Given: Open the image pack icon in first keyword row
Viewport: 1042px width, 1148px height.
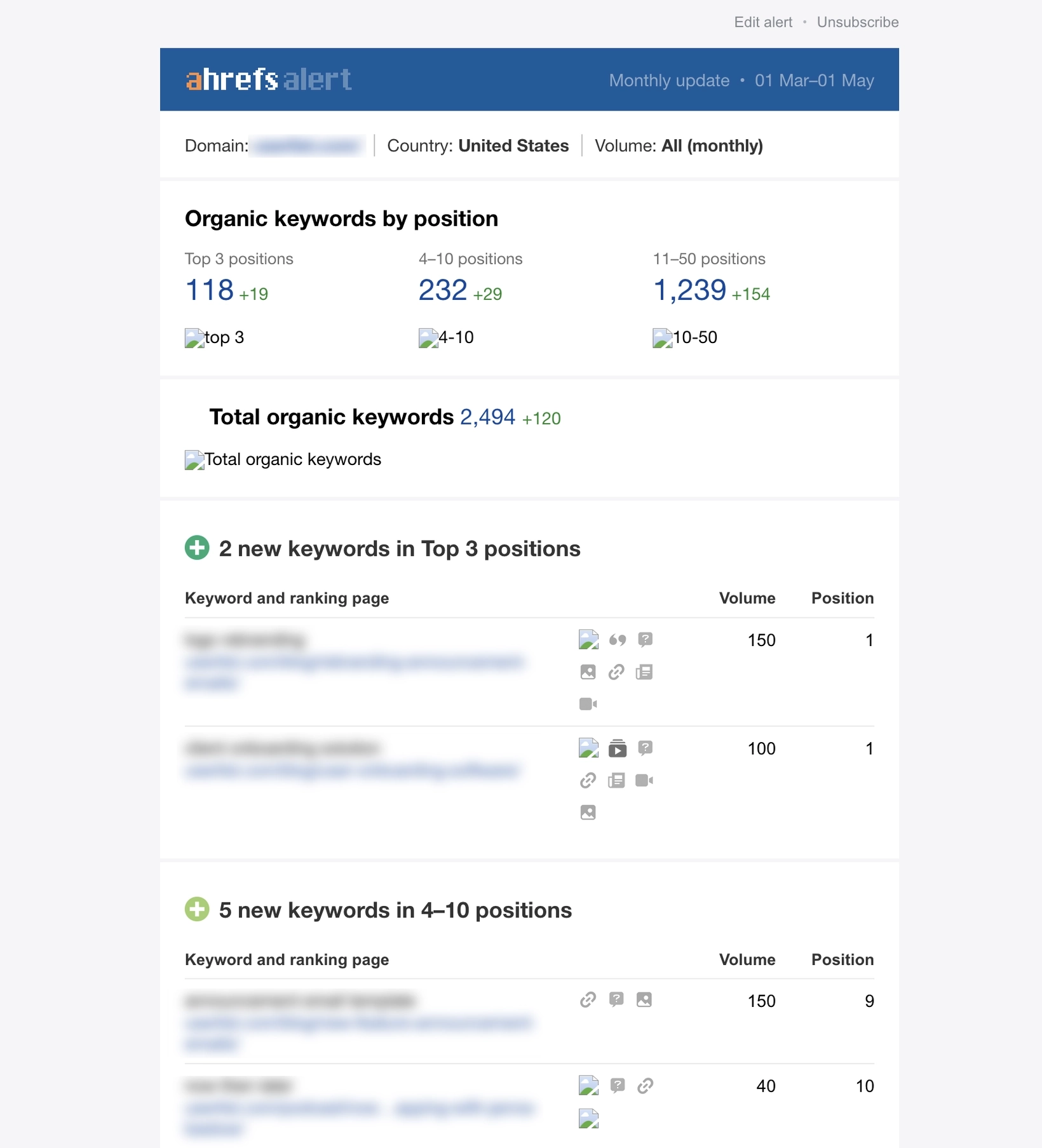Looking at the screenshot, I should pyautogui.click(x=587, y=672).
